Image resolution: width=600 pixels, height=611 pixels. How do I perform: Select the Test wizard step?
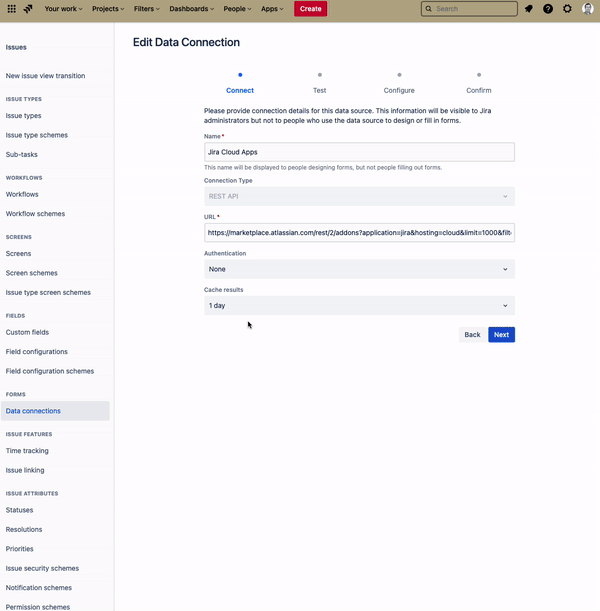coord(319,90)
